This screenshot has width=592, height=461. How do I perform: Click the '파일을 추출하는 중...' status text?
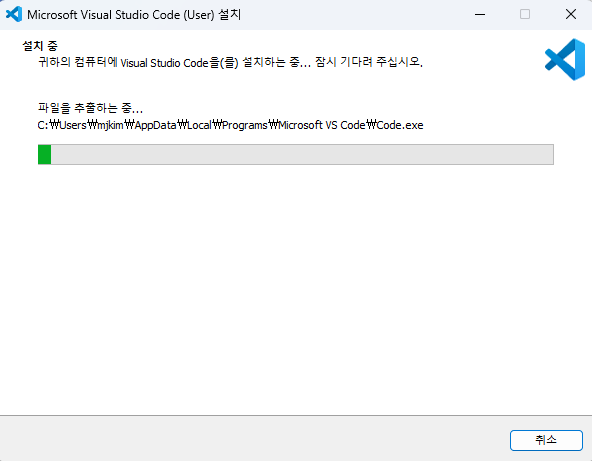90,108
